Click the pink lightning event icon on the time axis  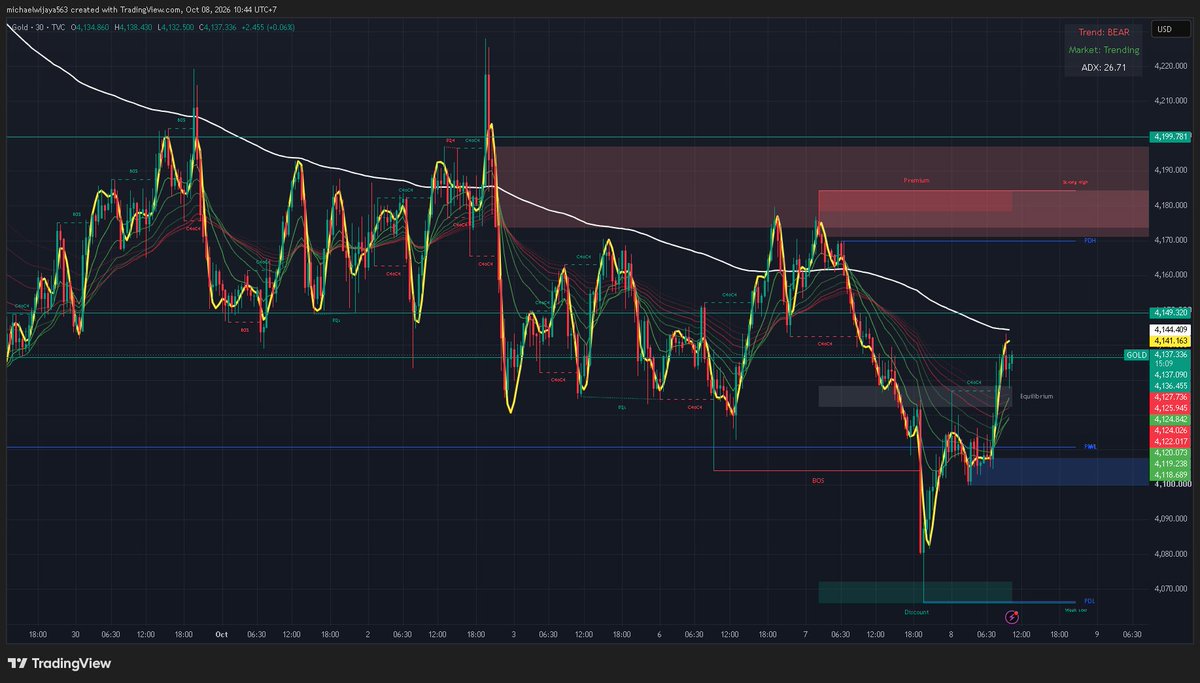[x=1012, y=617]
